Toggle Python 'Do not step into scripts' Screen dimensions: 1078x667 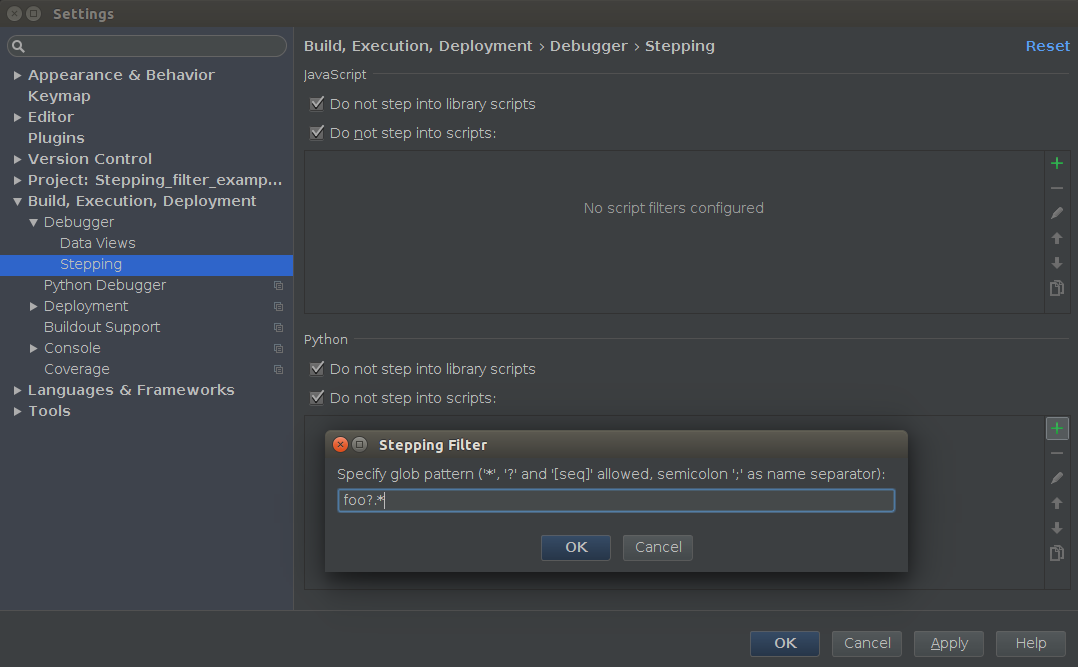tap(317, 397)
